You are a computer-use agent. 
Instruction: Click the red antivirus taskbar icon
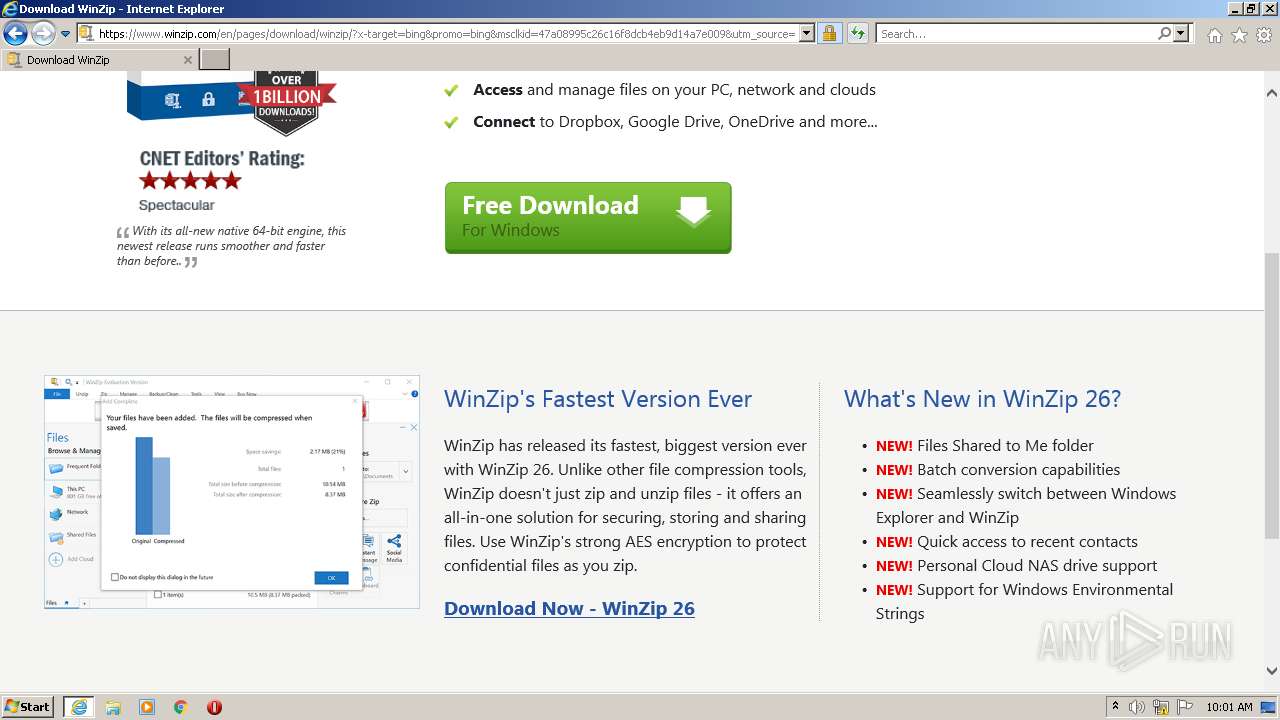[x=214, y=707]
